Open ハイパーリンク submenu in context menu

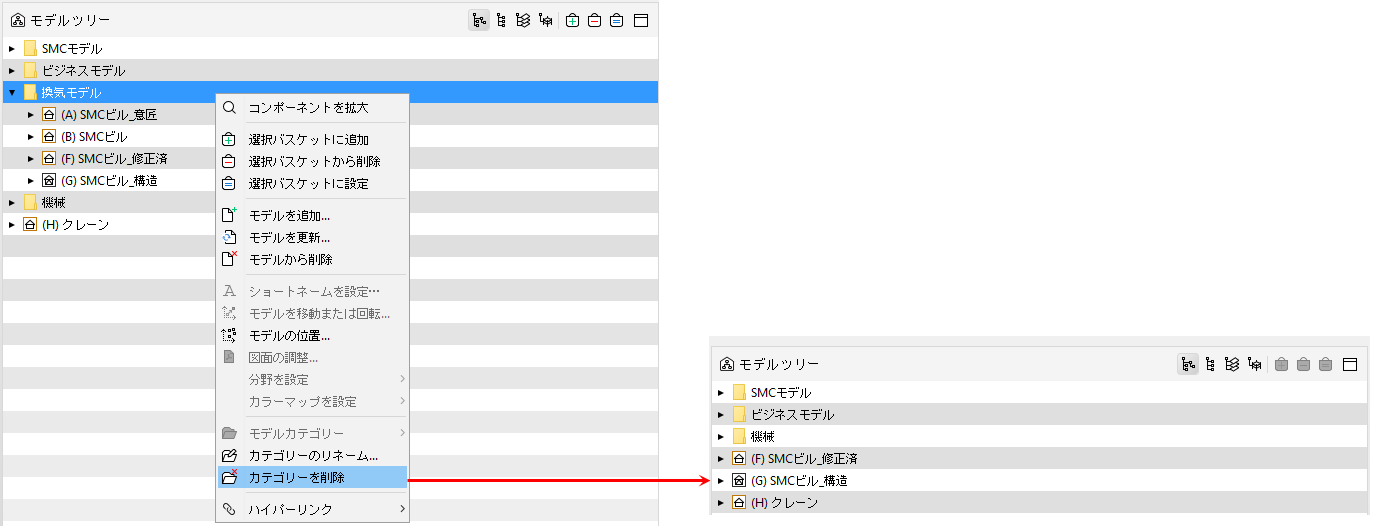click(x=313, y=509)
